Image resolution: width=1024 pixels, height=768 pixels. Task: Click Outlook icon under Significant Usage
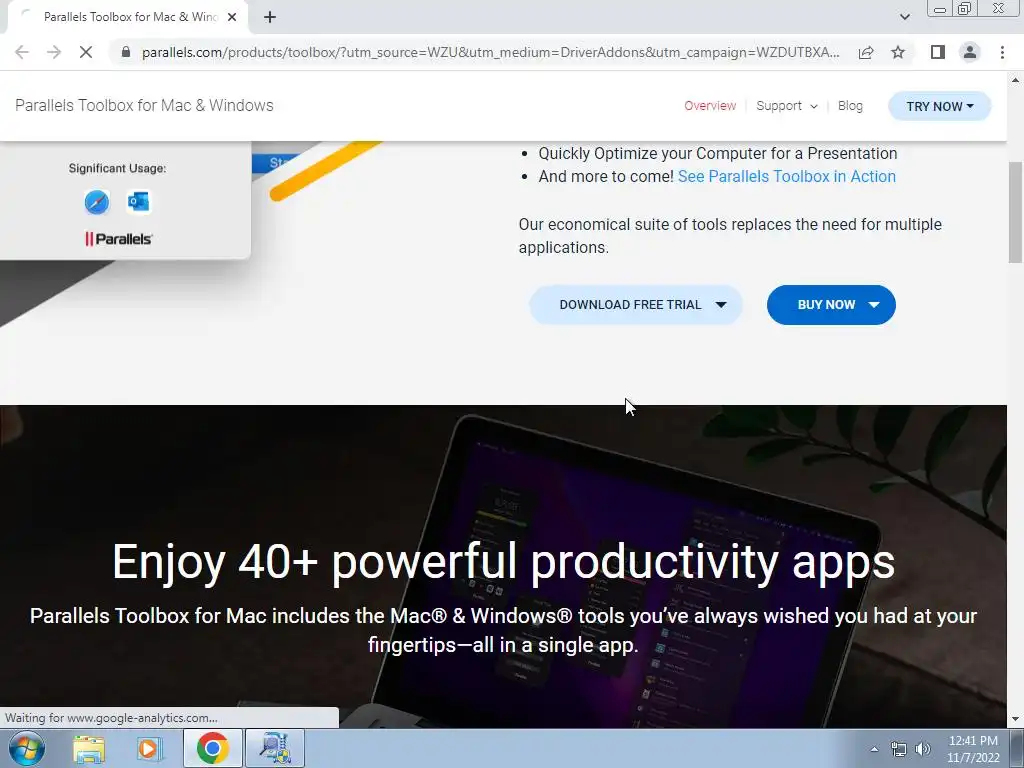click(138, 202)
